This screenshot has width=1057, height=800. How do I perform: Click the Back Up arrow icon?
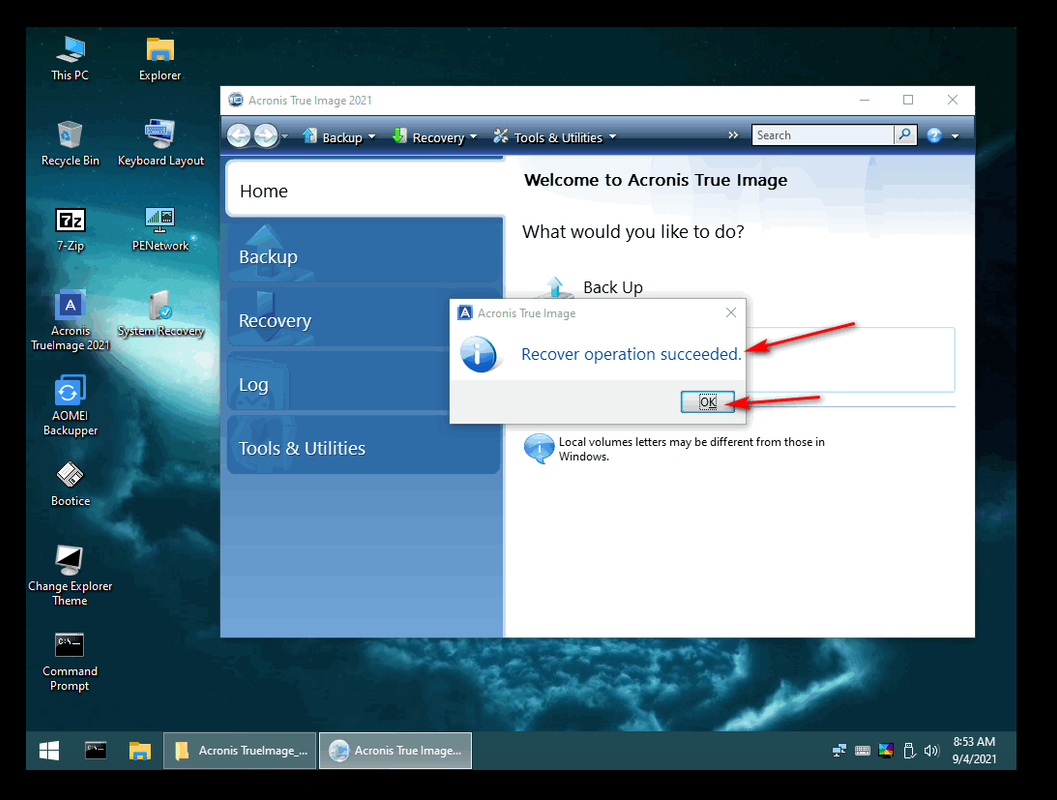click(x=555, y=287)
